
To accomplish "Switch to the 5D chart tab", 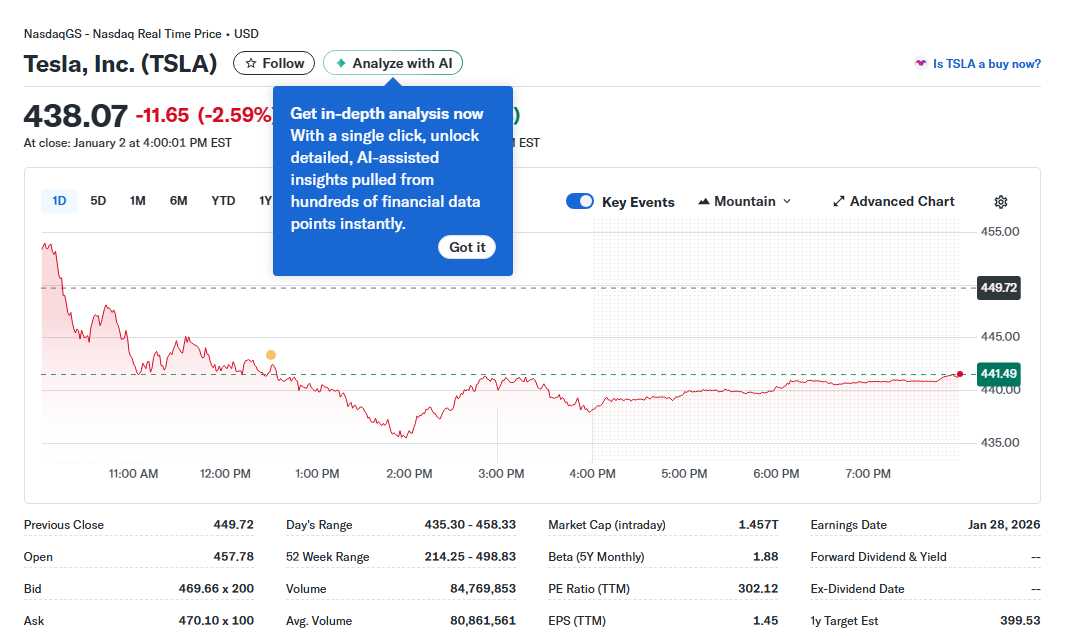I will pyautogui.click(x=97, y=200).
